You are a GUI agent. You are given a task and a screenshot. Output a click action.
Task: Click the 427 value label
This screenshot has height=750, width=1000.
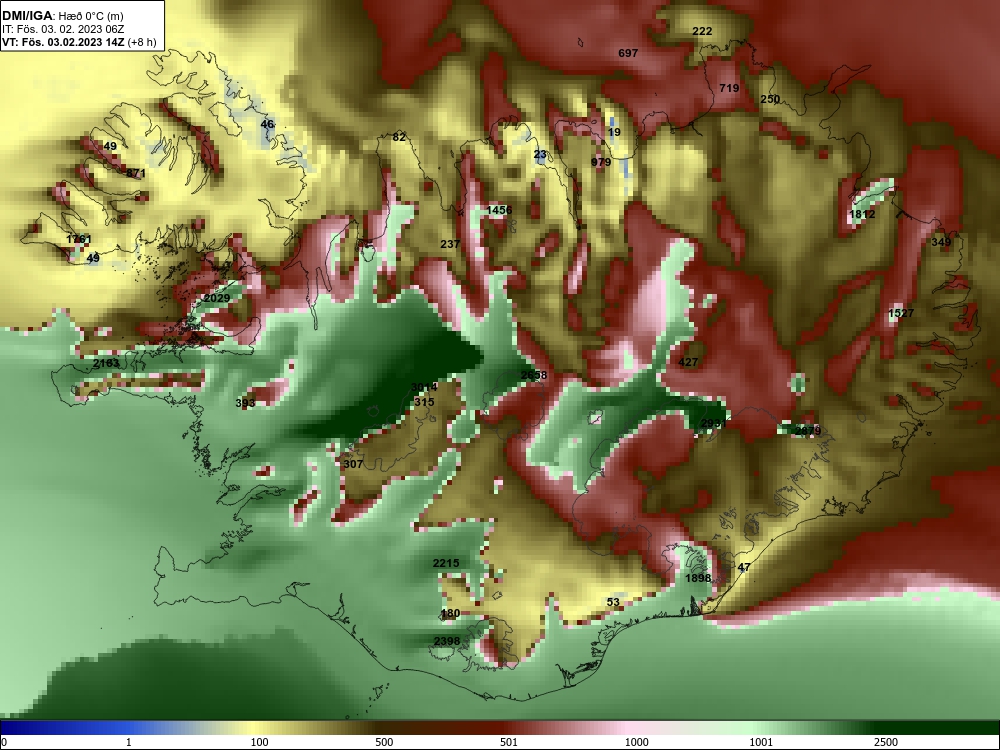[x=688, y=362]
